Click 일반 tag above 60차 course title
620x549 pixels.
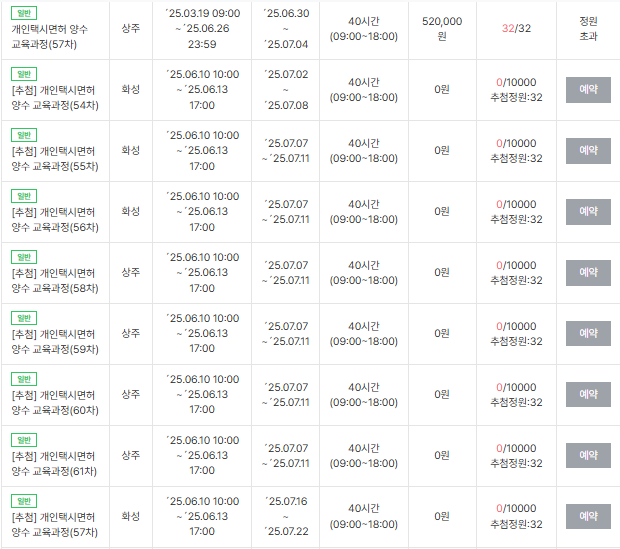point(24,379)
